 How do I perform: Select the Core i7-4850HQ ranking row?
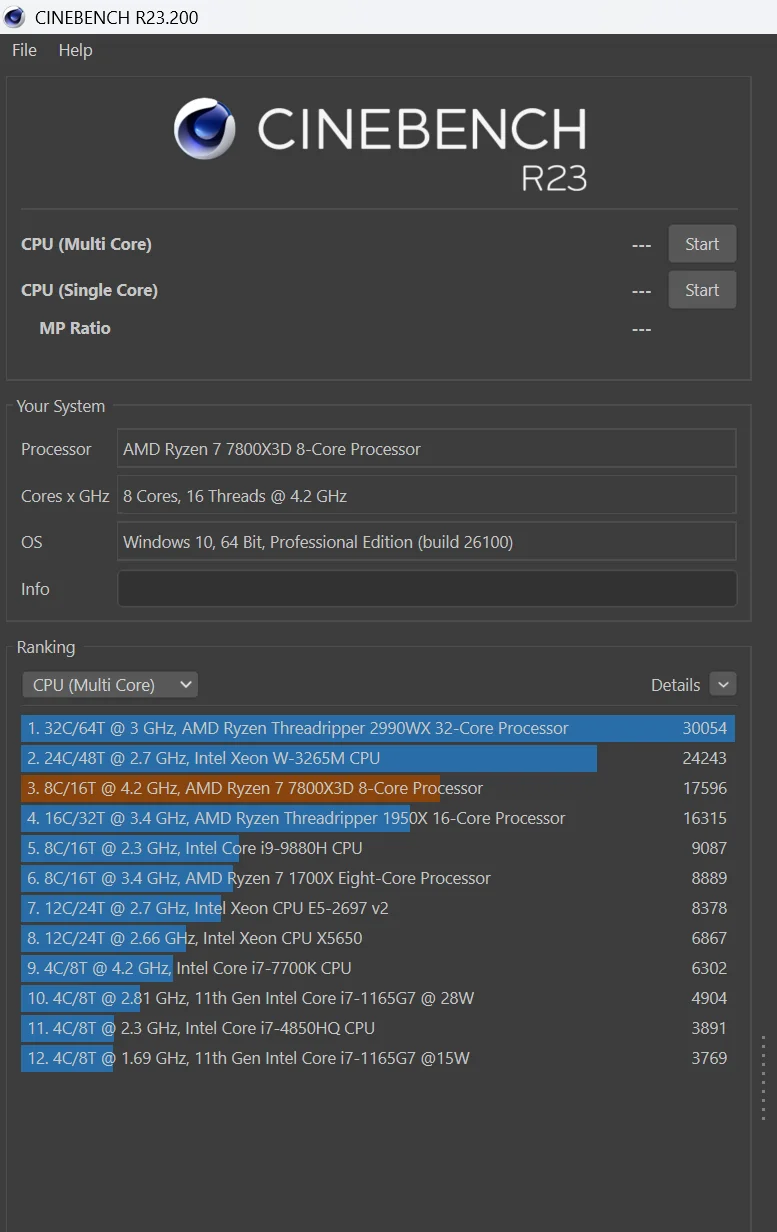(378, 1028)
